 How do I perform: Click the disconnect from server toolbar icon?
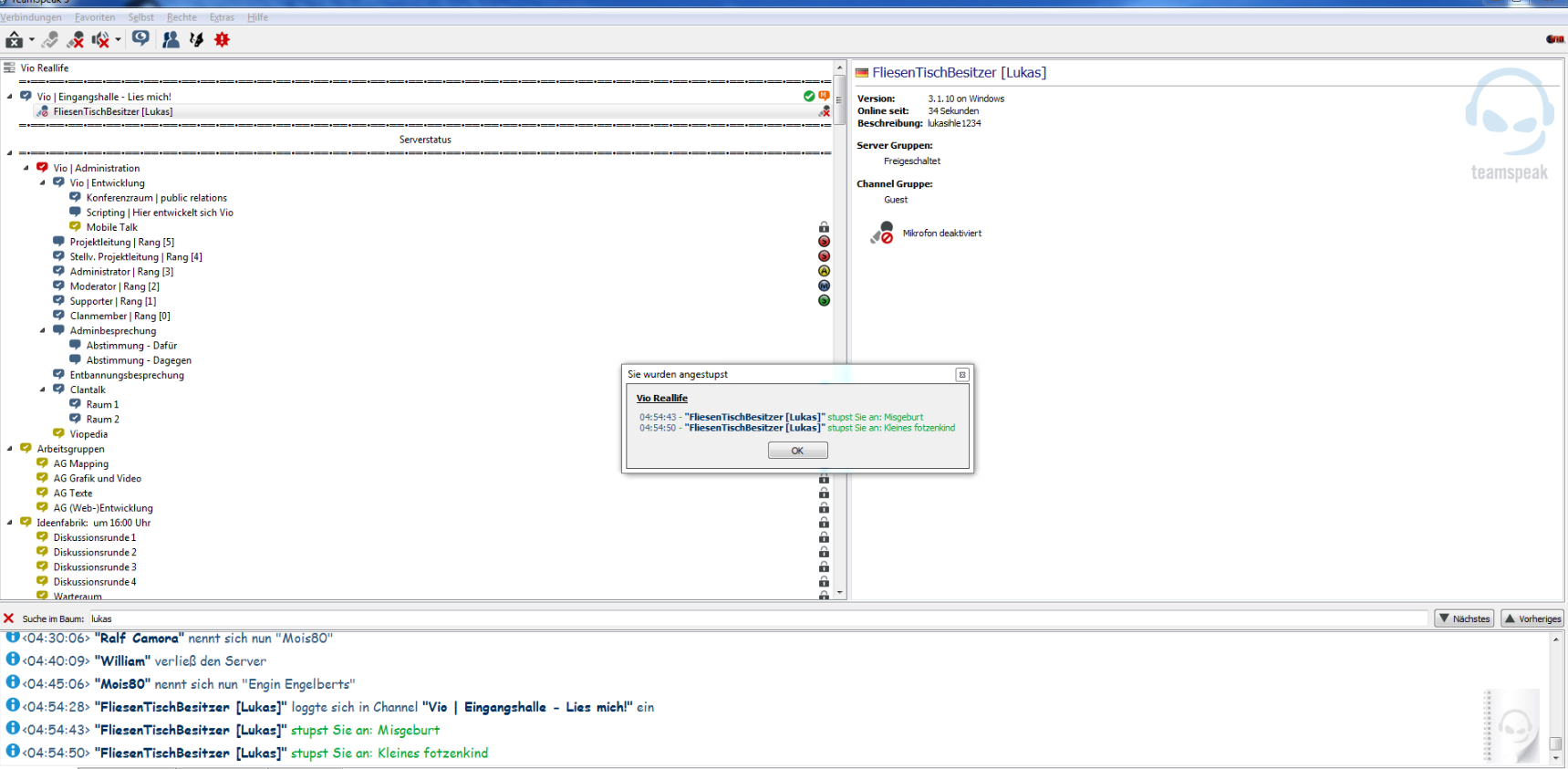coord(14,39)
